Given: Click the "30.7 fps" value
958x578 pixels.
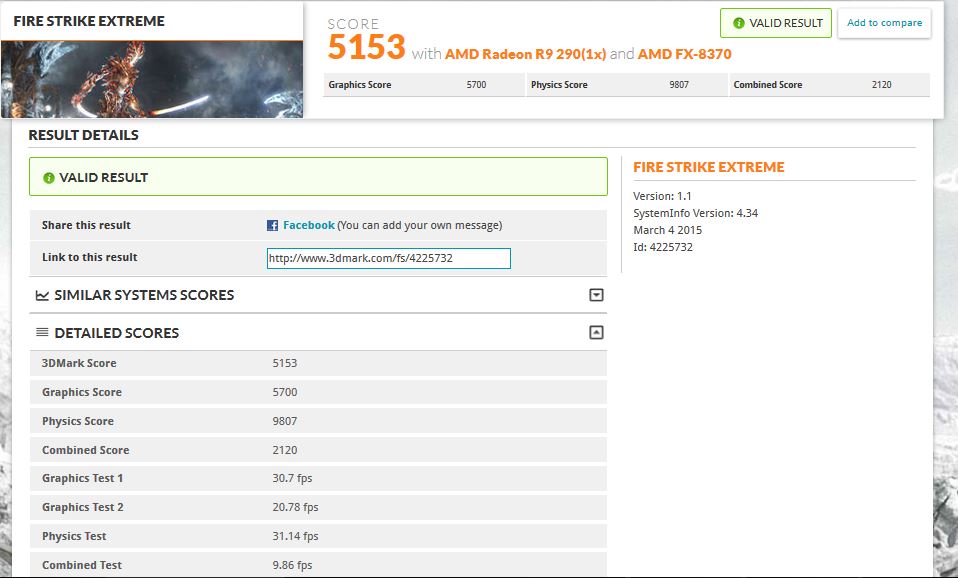Looking at the screenshot, I should [292, 478].
